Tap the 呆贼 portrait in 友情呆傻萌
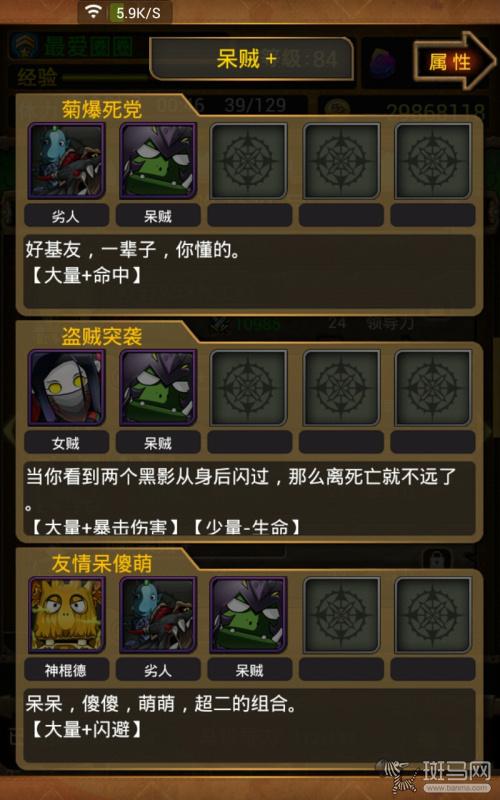Screen dimensions: 500x800 249,615
